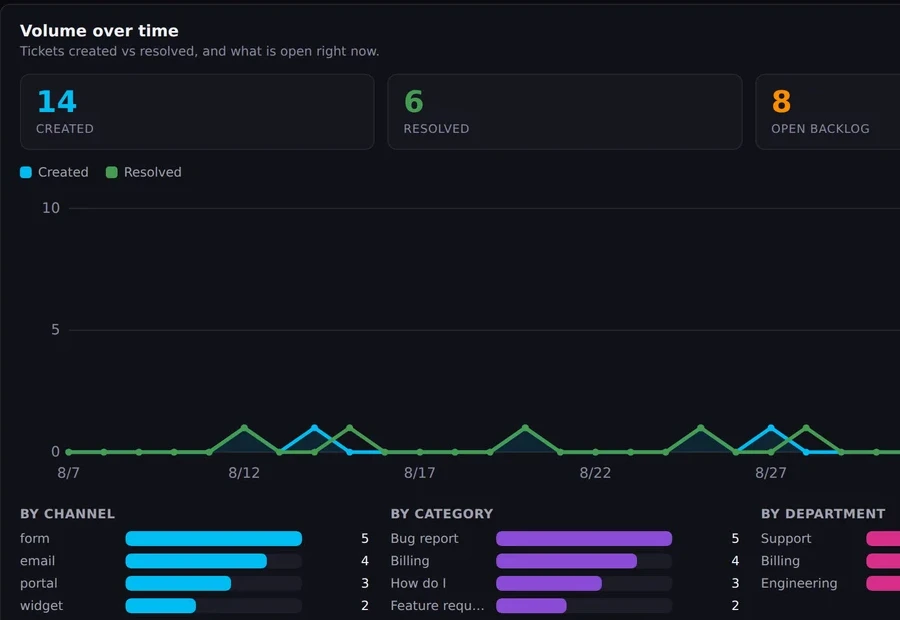Click the y-axis value 5
This screenshot has width=900, height=620.
55,330
